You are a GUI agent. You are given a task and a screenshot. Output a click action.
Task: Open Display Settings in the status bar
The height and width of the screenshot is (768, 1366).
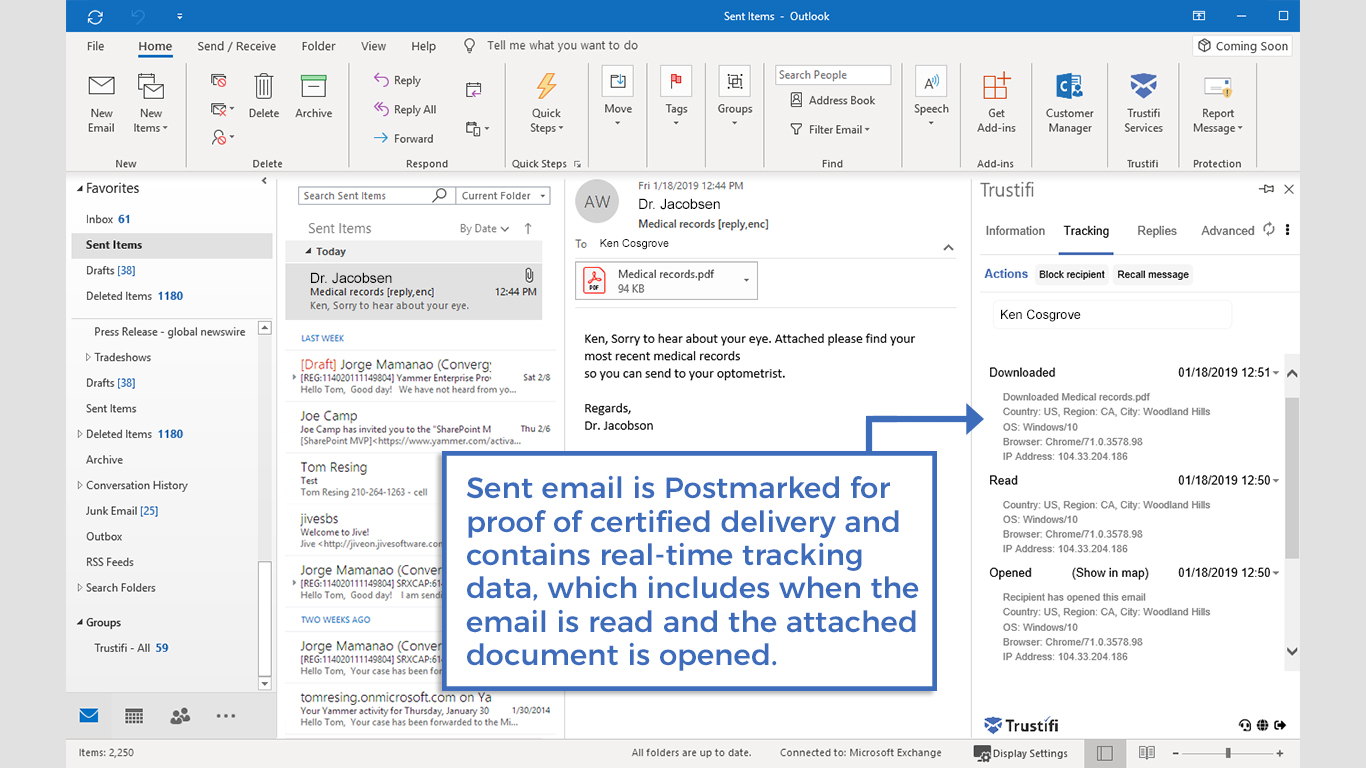(x=1021, y=753)
